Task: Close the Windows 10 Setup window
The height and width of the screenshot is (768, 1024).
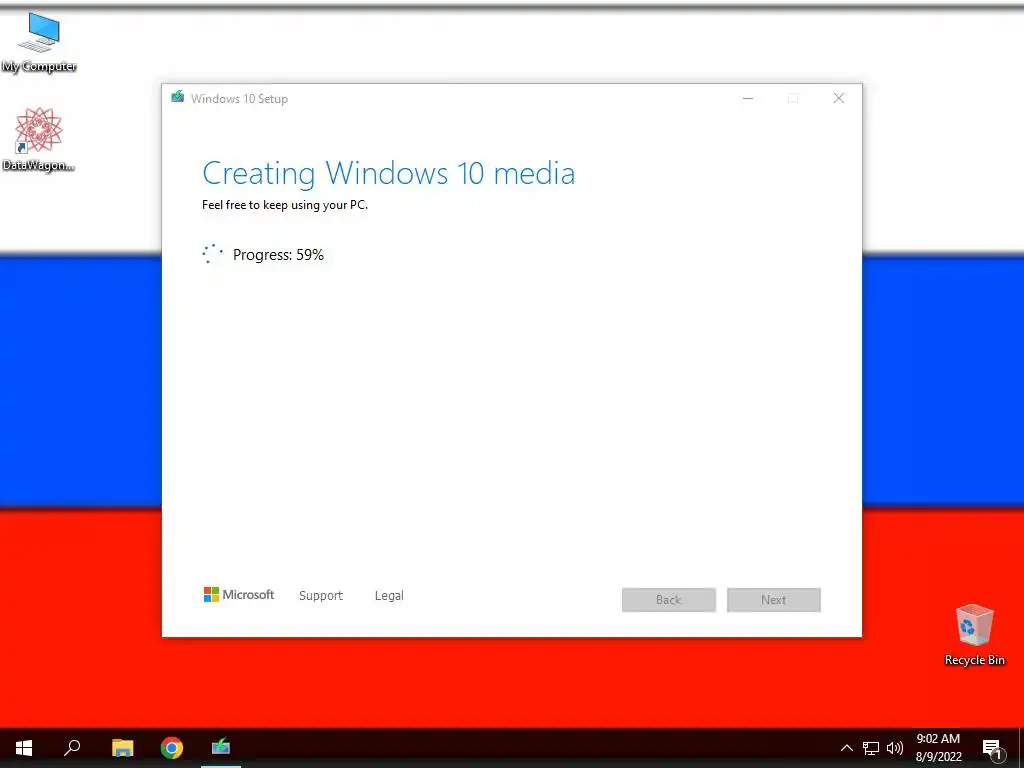Action: point(839,99)
